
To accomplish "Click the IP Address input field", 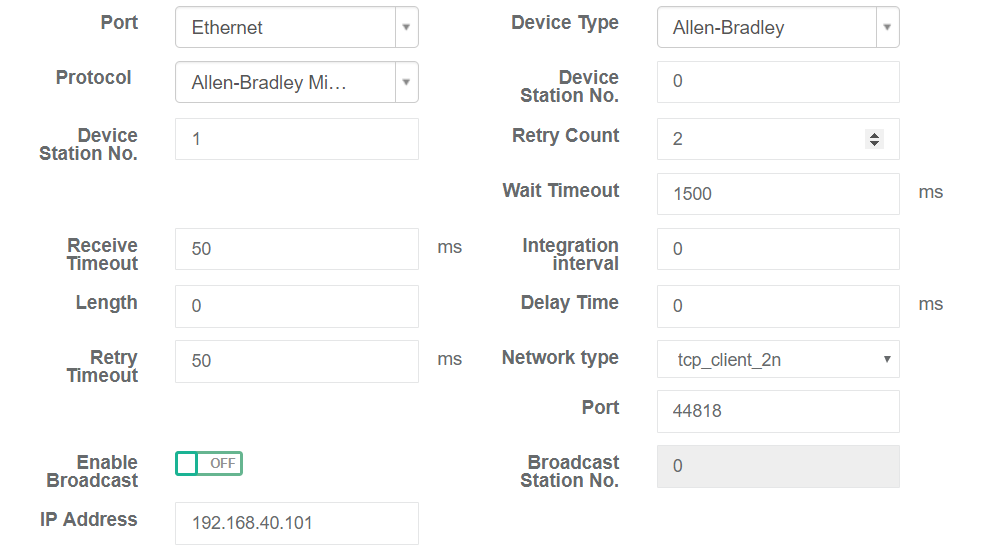I will (296, 523).
